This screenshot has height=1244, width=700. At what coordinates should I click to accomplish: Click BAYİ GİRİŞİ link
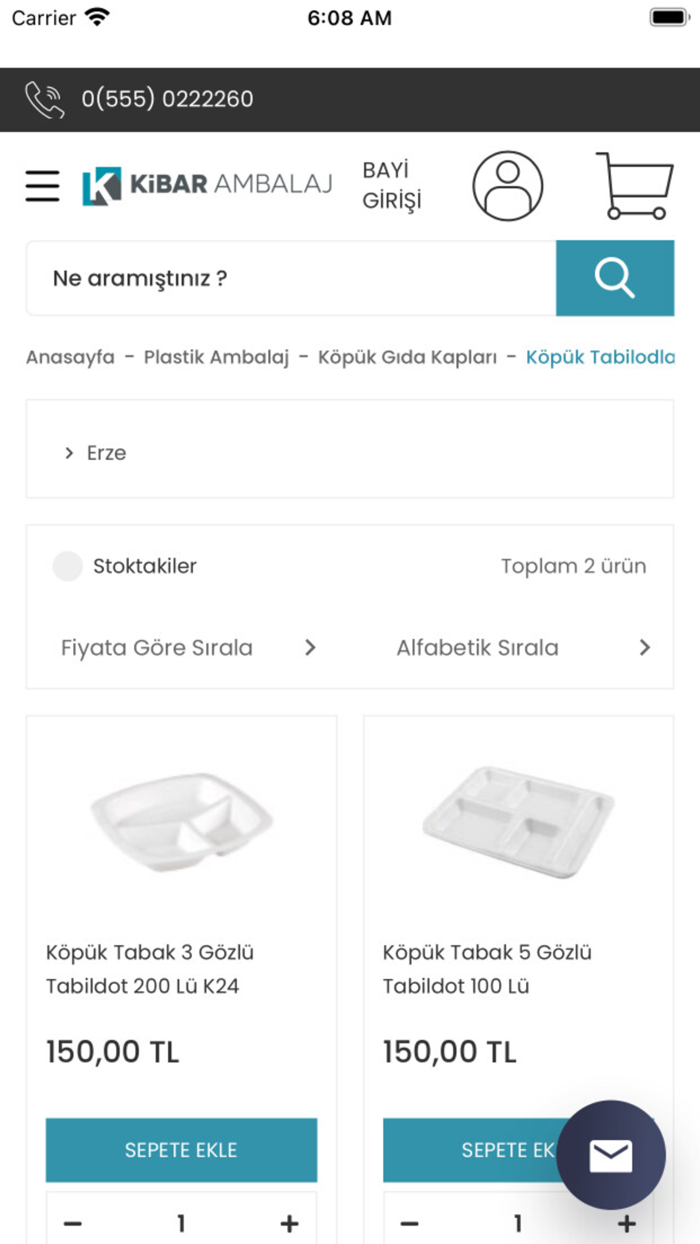392,186
